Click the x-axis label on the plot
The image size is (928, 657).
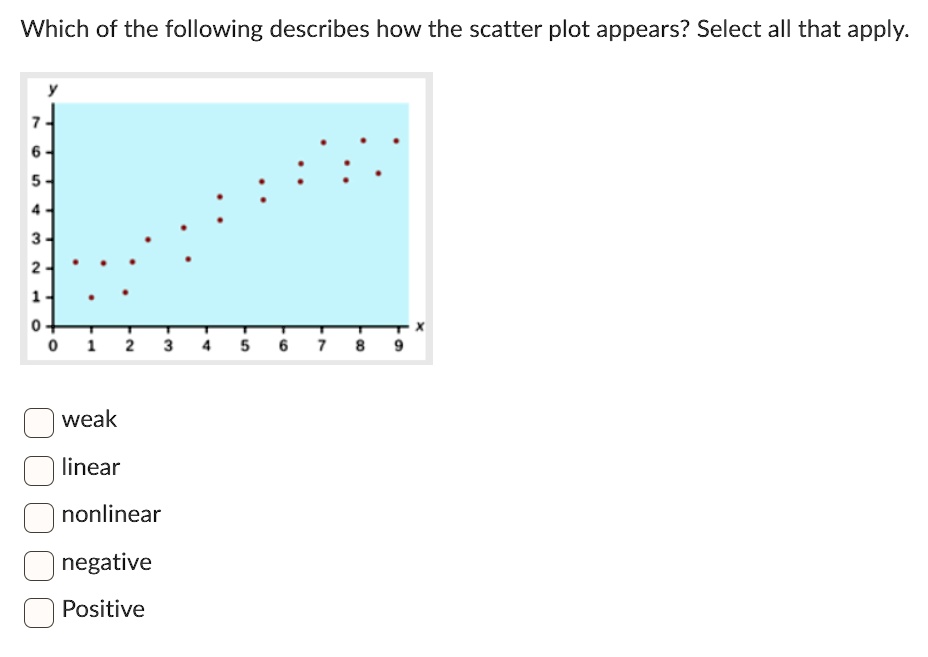click(419, 326)
